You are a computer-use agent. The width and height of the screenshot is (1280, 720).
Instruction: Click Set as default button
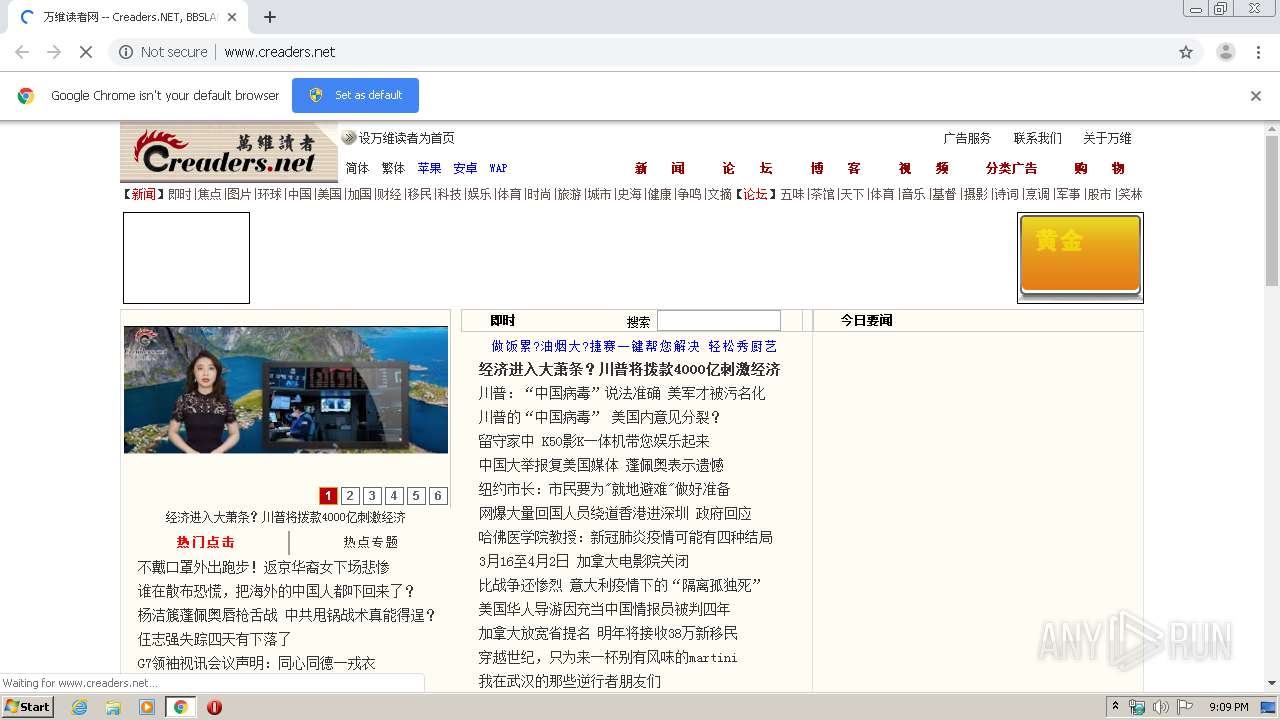tap(355, 95)
